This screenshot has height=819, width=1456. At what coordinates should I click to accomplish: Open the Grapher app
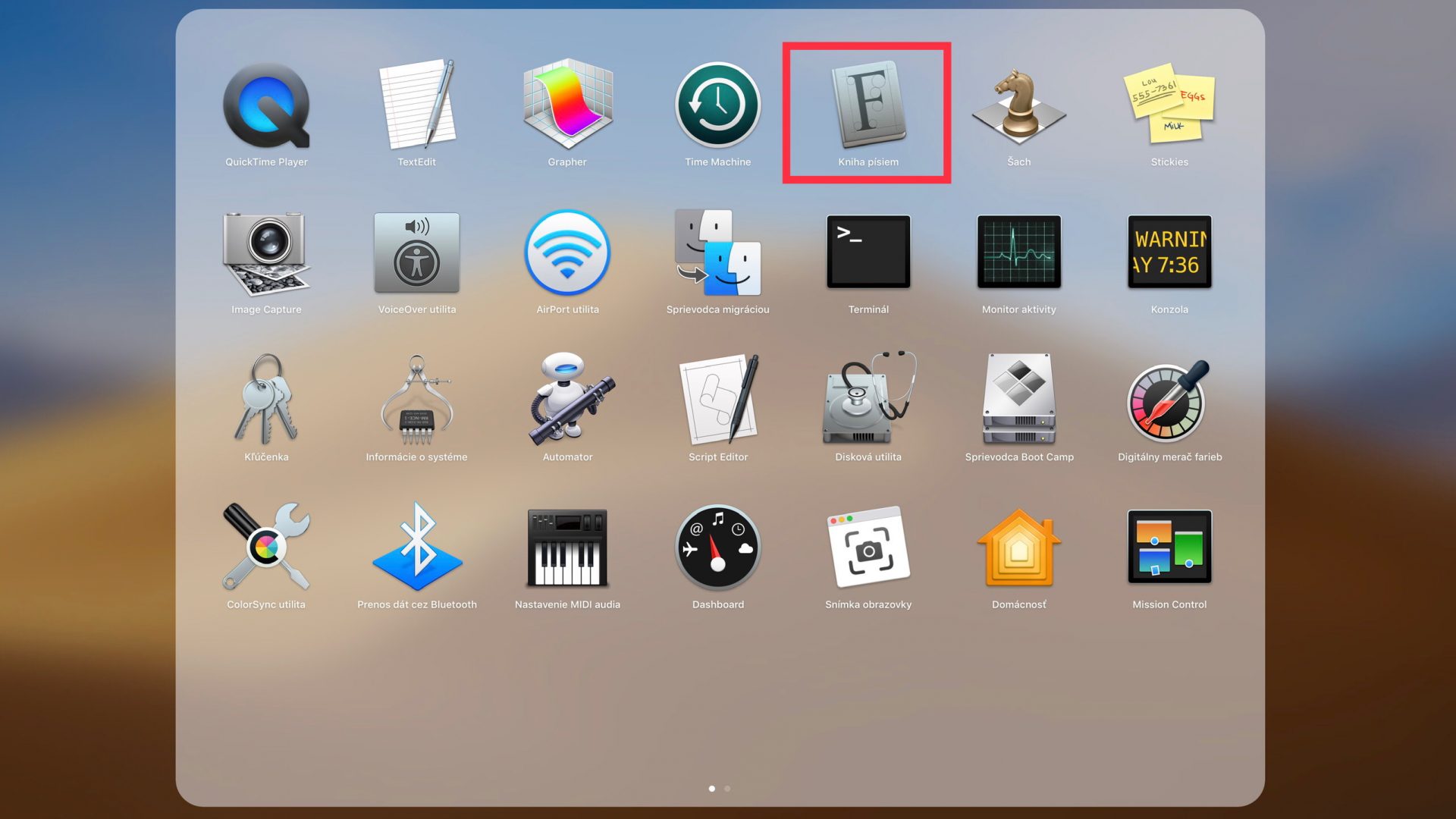(567, 105)
